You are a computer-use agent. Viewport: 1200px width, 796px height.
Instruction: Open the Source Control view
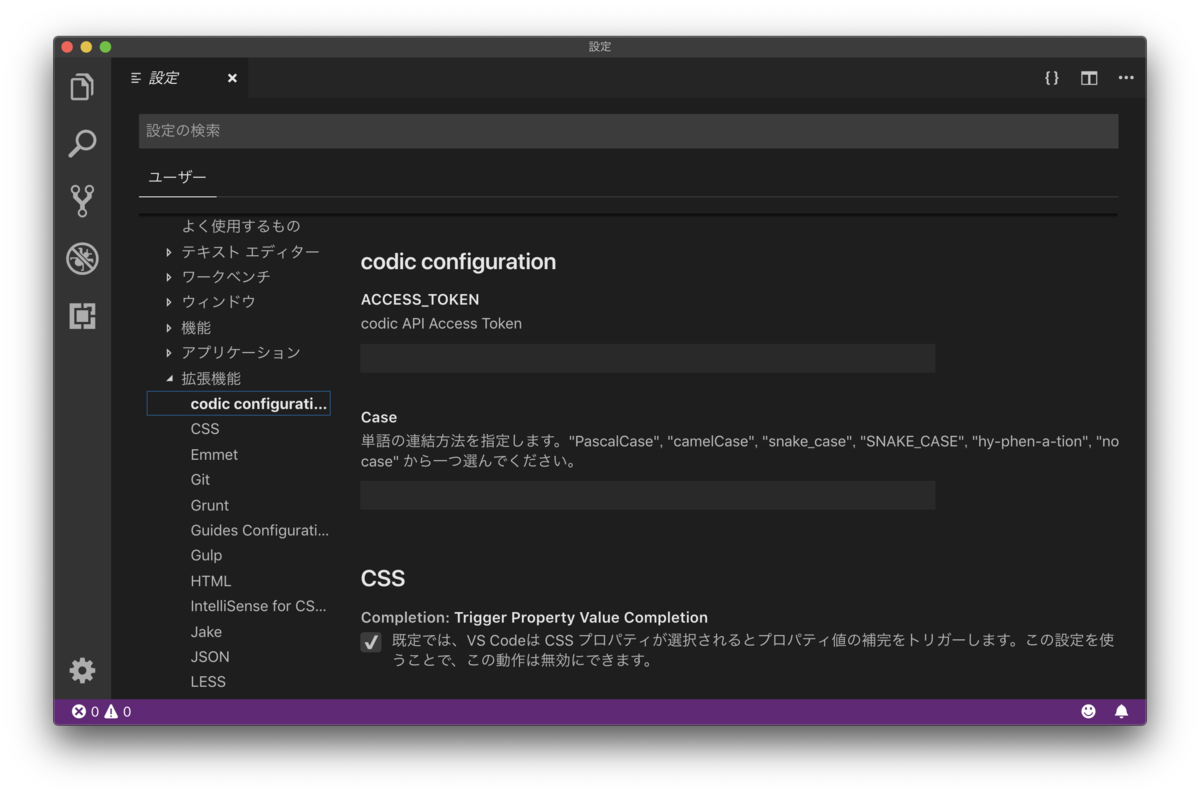pyautogui.click(x=82, y=199)
